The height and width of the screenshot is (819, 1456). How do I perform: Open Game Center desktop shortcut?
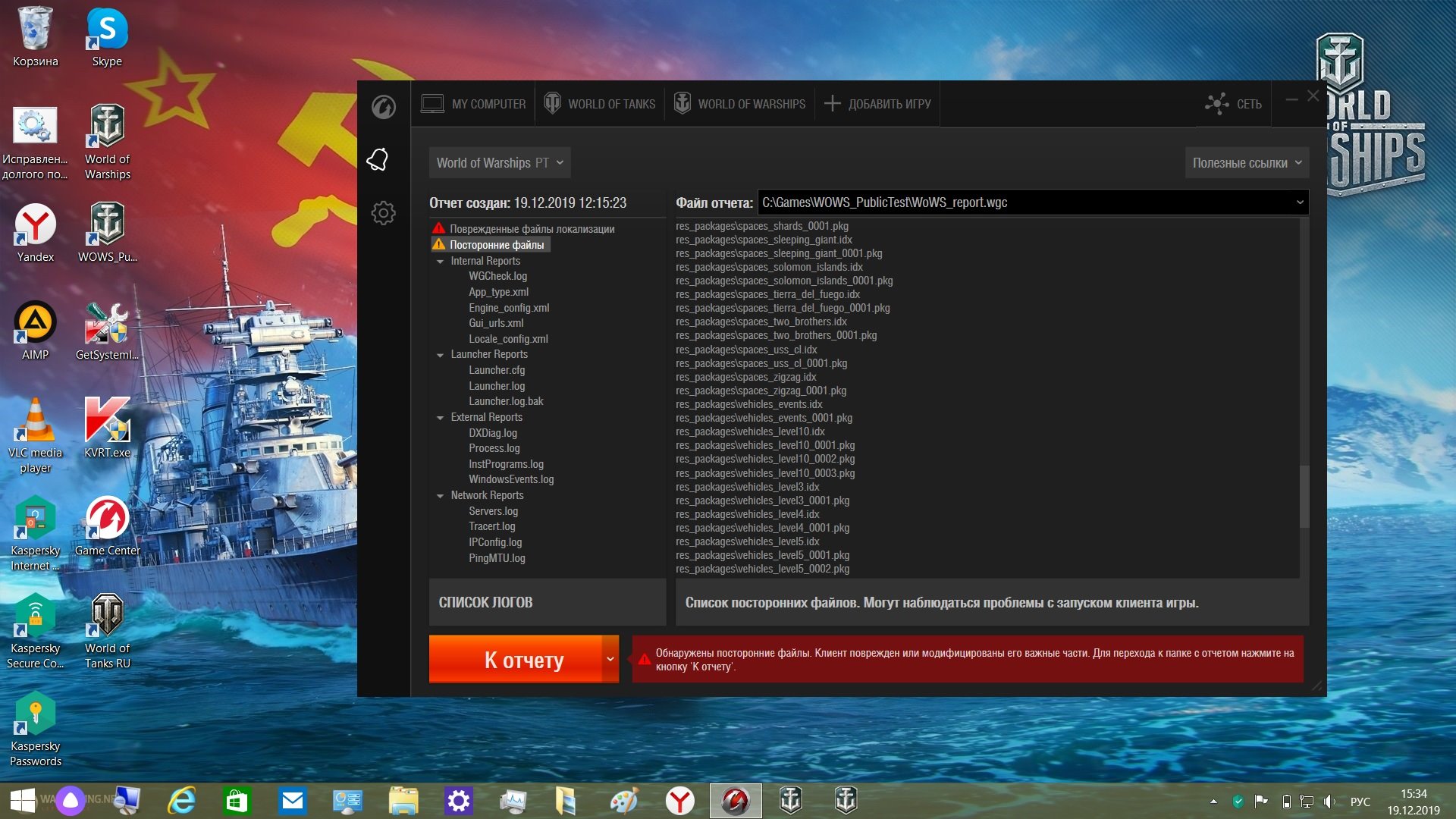click(x=107, y=526)
